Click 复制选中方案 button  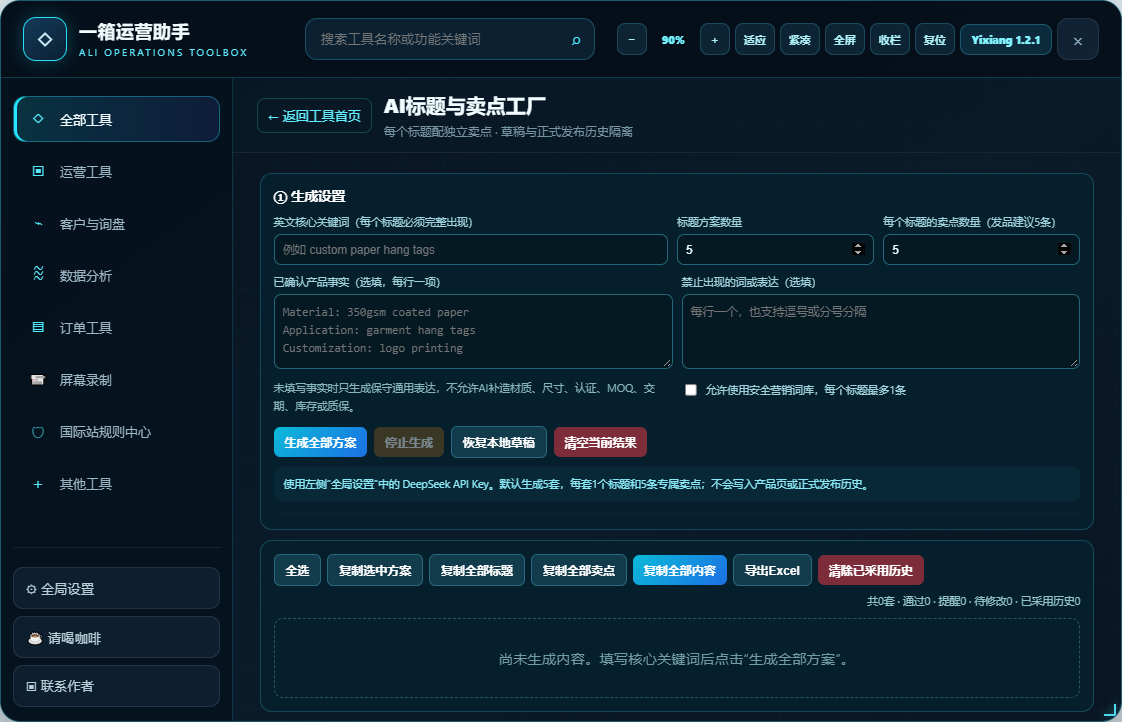375,570
